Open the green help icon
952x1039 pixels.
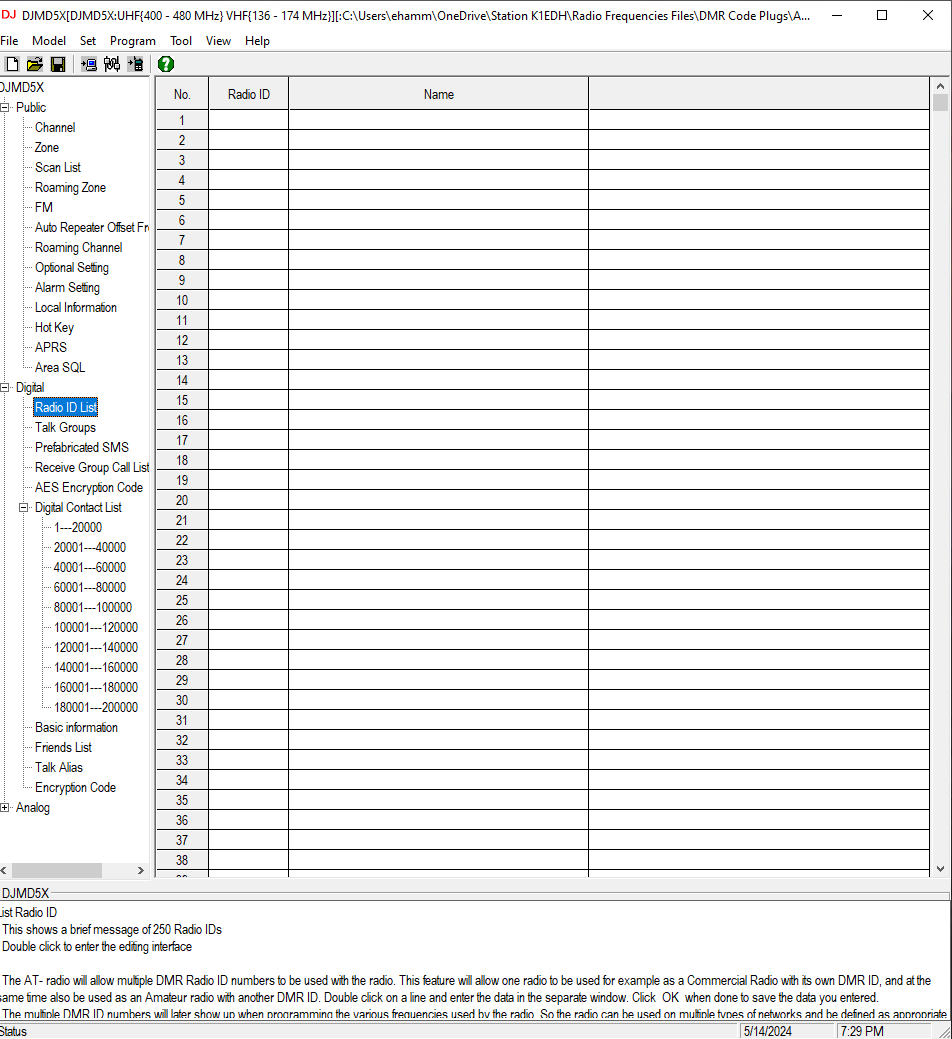[166, 64]
